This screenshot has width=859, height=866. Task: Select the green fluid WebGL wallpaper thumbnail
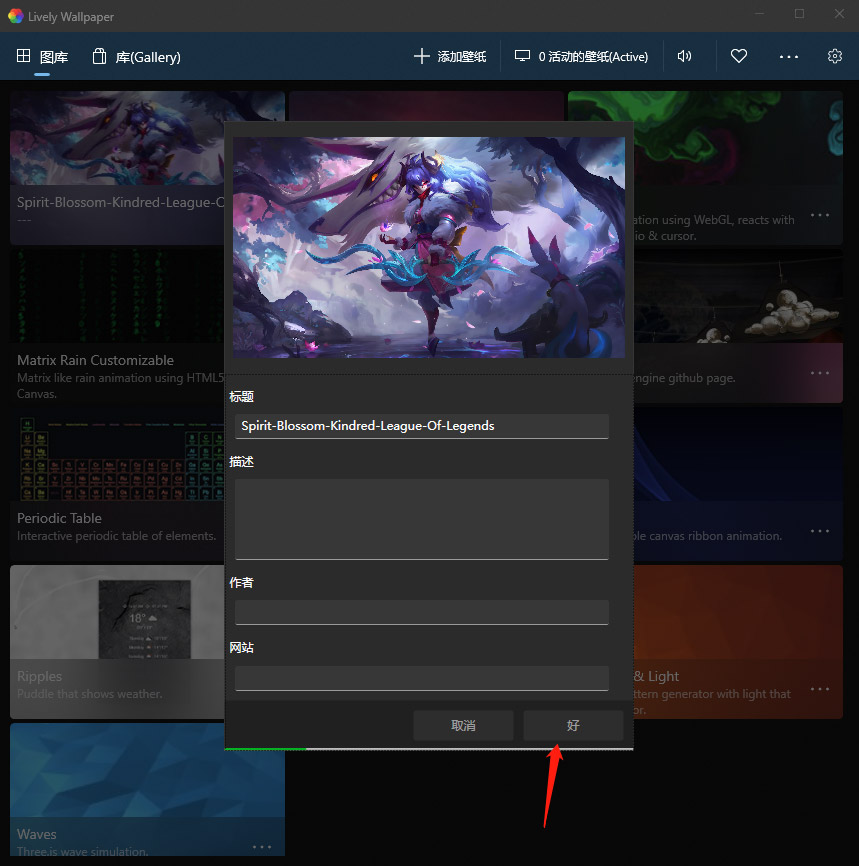pyautogui.click(x=738, y=138)
